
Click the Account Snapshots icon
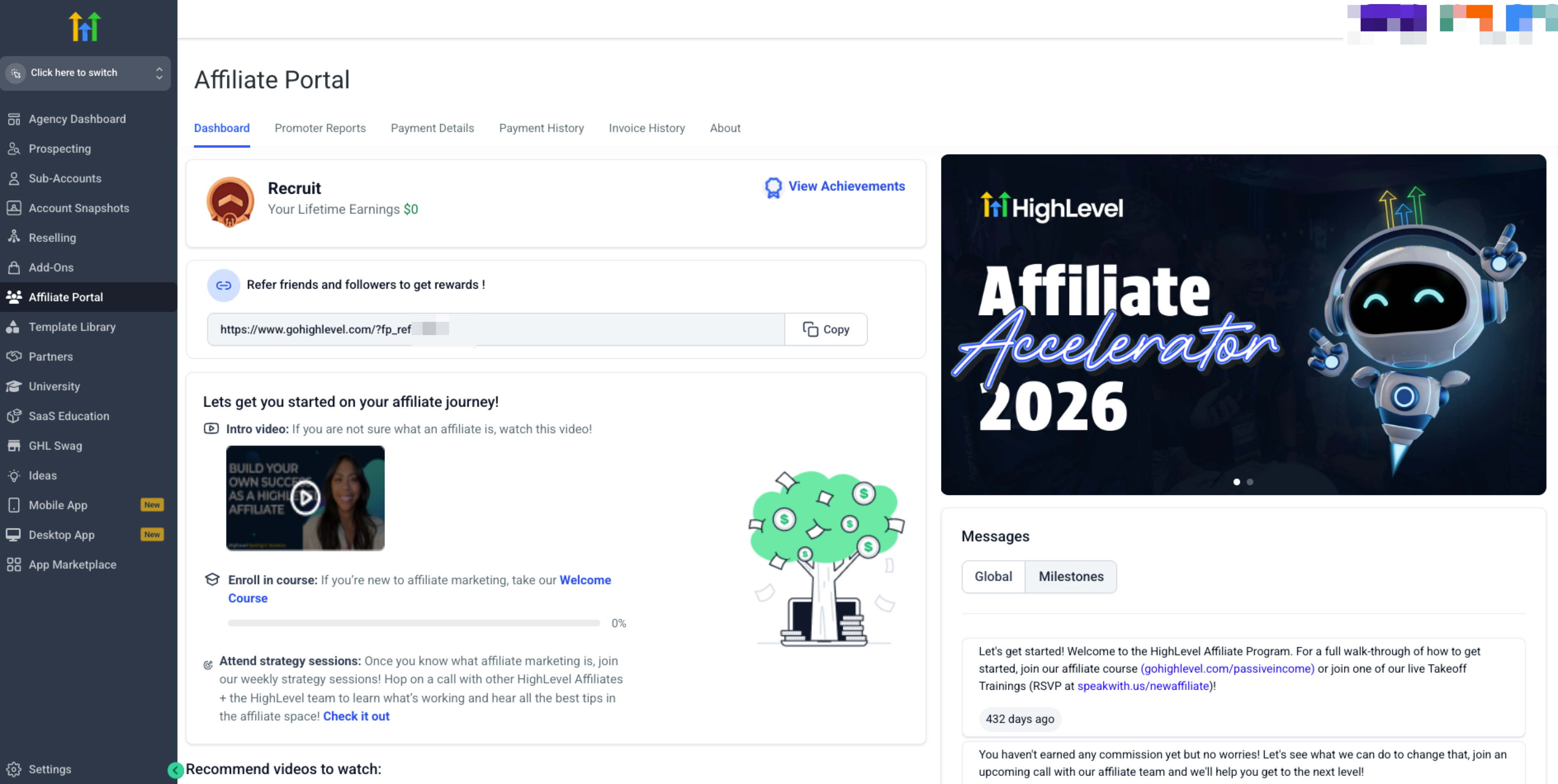point(14,208)
